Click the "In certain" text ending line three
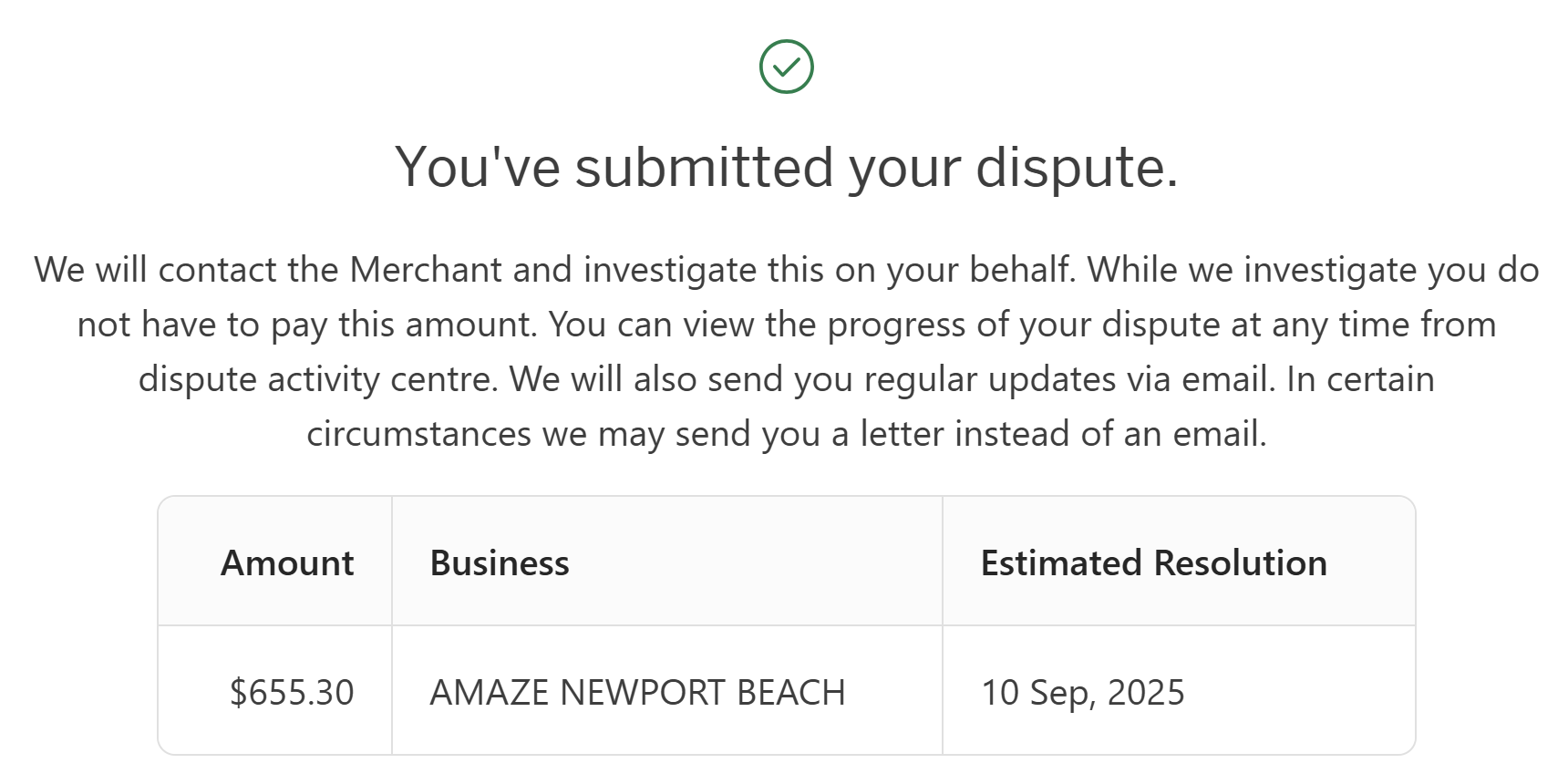Screen dimensions: 1568x784 coord(1360,379)
